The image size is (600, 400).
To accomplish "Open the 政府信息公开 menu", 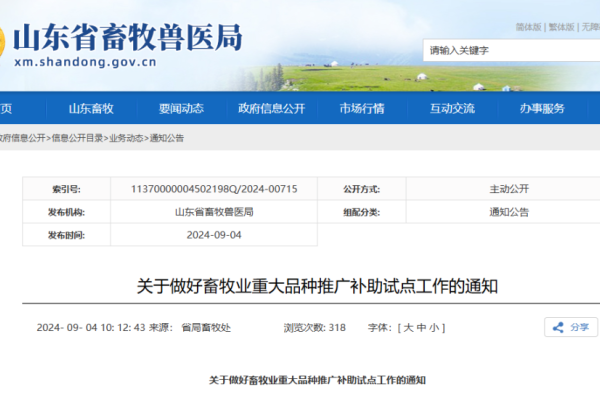I will click(272, 108).
